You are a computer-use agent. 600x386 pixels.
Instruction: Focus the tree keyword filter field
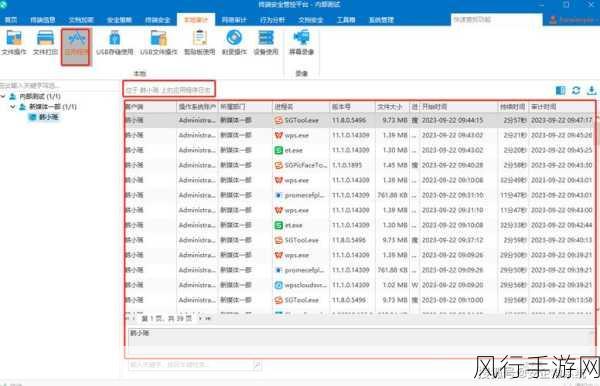[59, 85]
